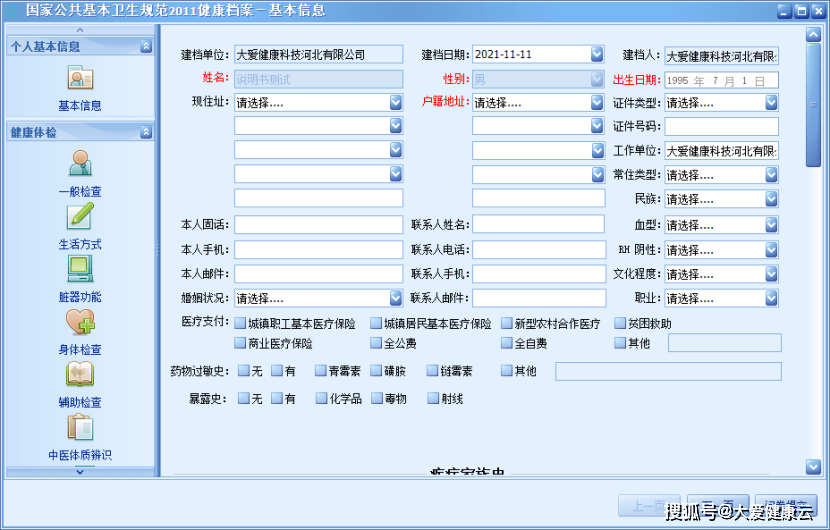
Task: Open the 婚姻状况 dropdown
Action: pos(396,298)
